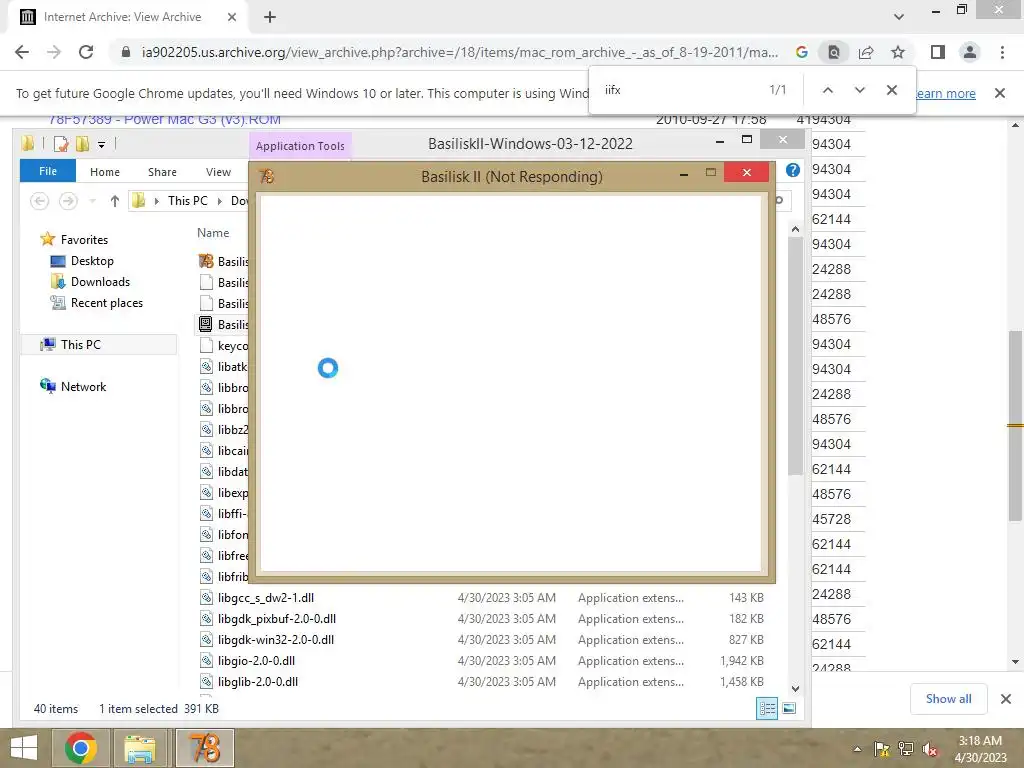Select libgdk_pixbuf-2.0-0.dll file
This screenshot has width=1024, height=768.
coord(277,618)
